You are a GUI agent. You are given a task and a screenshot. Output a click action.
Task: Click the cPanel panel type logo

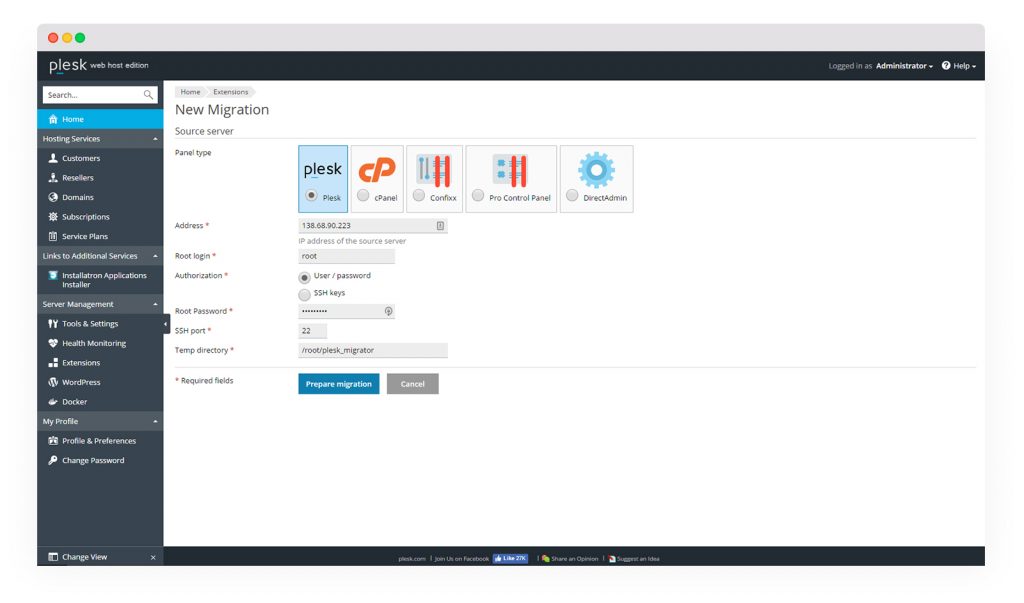[x=377, y=170]
